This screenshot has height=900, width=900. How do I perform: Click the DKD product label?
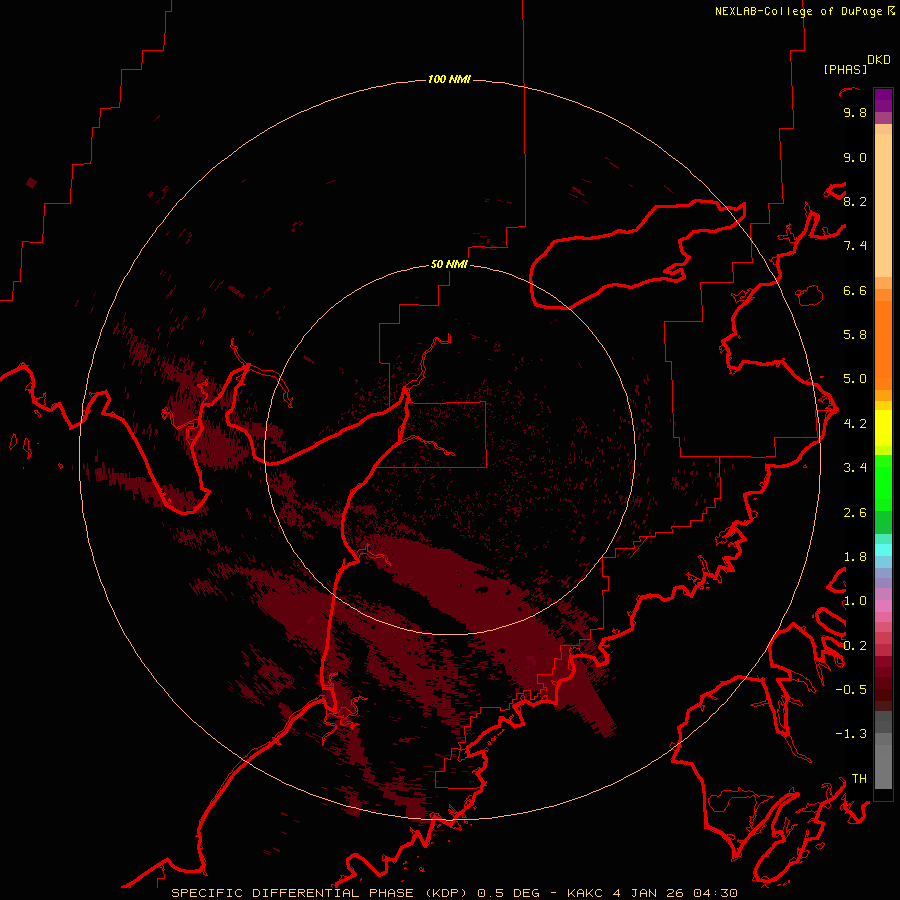click(x=878, y=60)
